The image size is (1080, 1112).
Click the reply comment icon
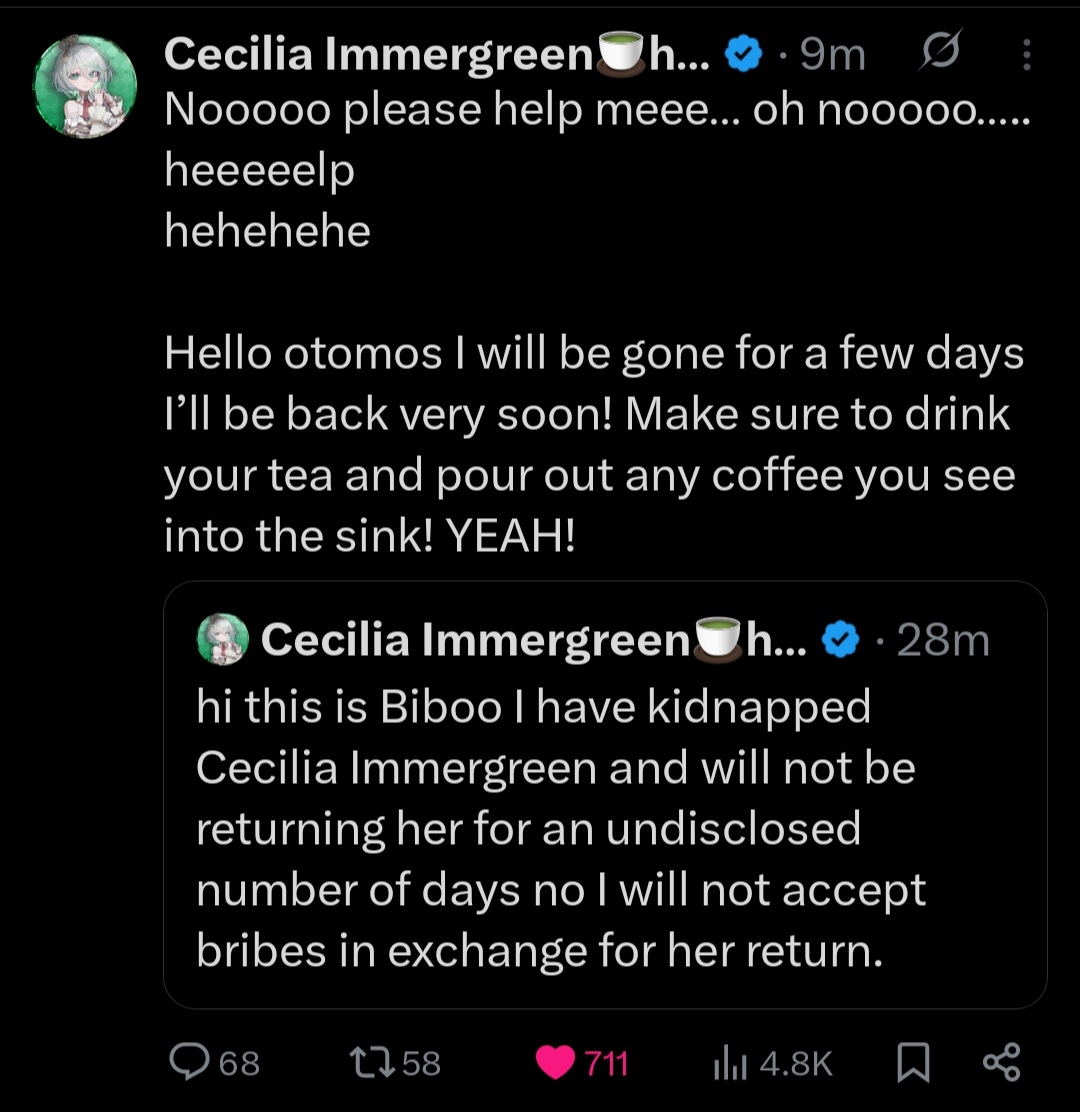(x=186, y=1062)
